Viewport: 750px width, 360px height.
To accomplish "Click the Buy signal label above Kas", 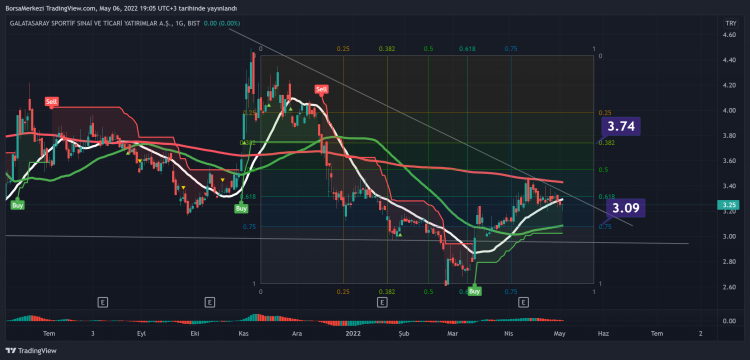I will coord(242,209).
